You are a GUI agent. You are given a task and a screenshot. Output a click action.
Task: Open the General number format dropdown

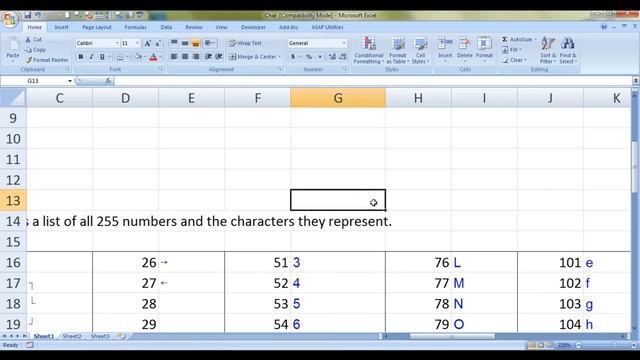[344, 43]
